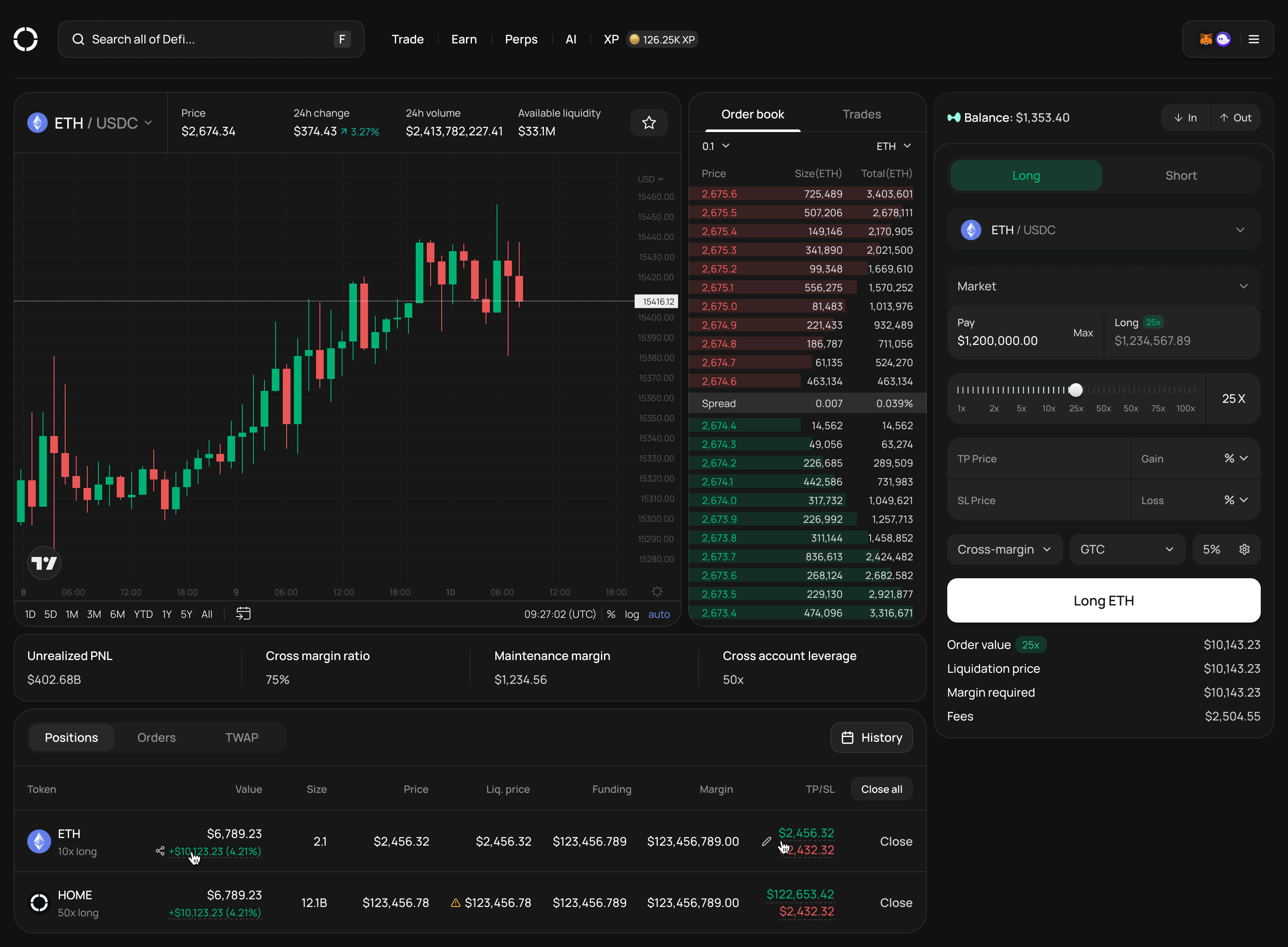Viewport: 1288px width, 947px height.
Task: Click the TradingView logo on chart
Action: (x=44, y=563)
